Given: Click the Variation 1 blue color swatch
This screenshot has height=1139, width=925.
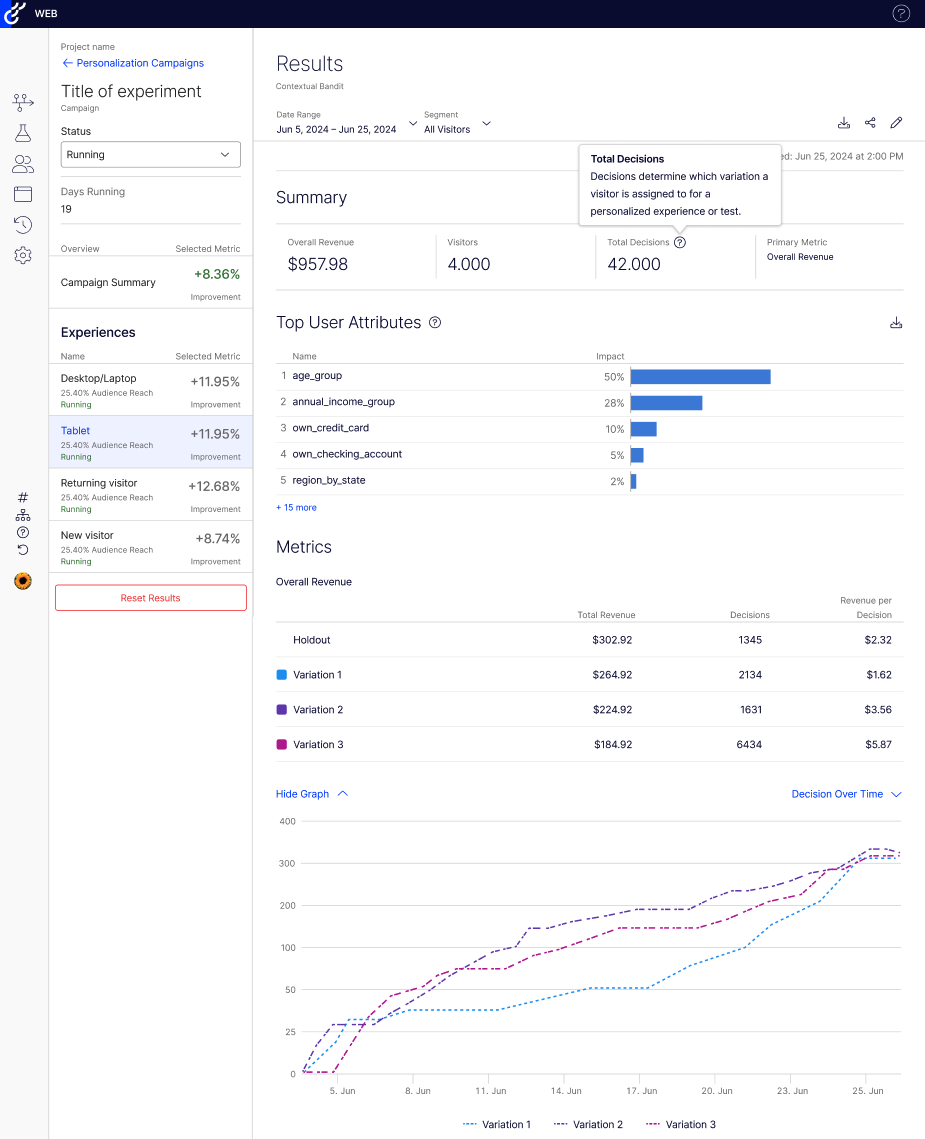Looking at the screenshot, I should [282, 675].
